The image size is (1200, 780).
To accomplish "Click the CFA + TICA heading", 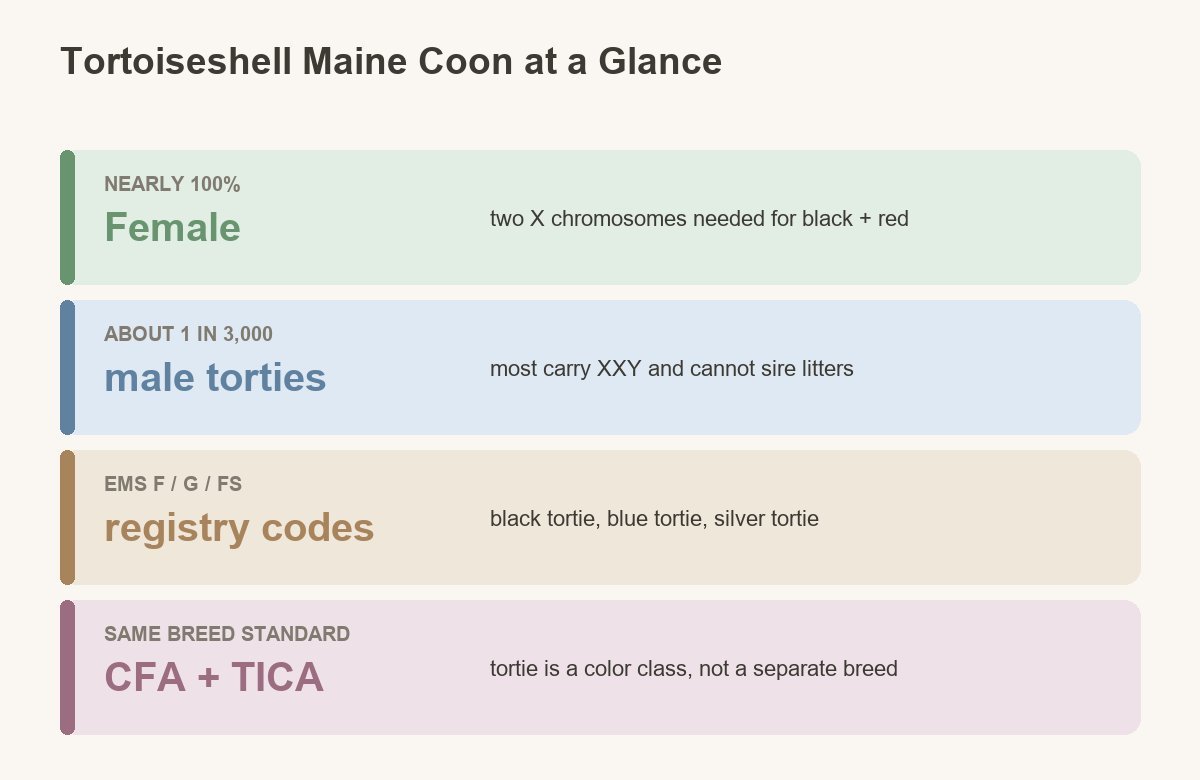I will point(214,678).
